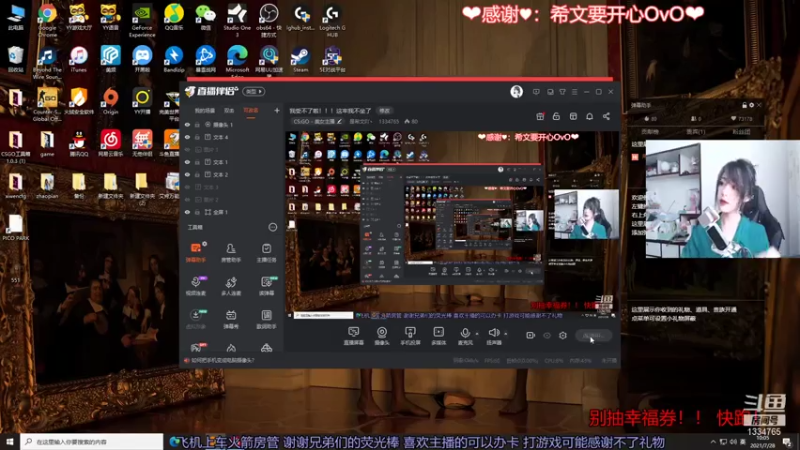800x450 pixels.
Task: Show the hidden 文本 3 layer
Action: 187,187
